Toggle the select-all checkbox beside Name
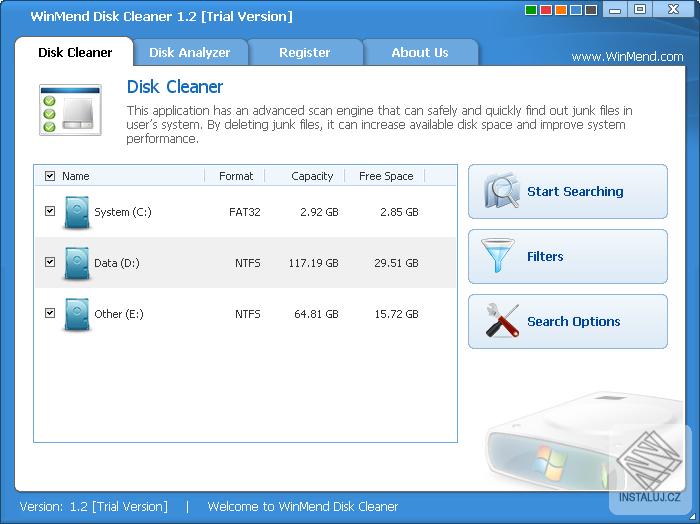Viewport: 700px width, 524px height. [50, 176]
